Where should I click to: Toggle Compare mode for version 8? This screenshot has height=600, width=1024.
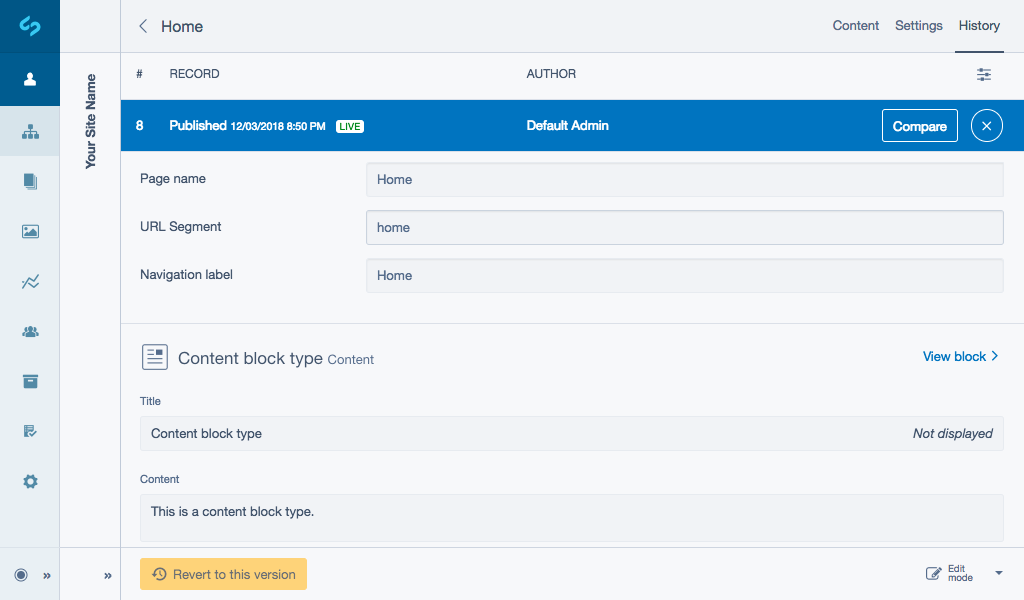919,126
